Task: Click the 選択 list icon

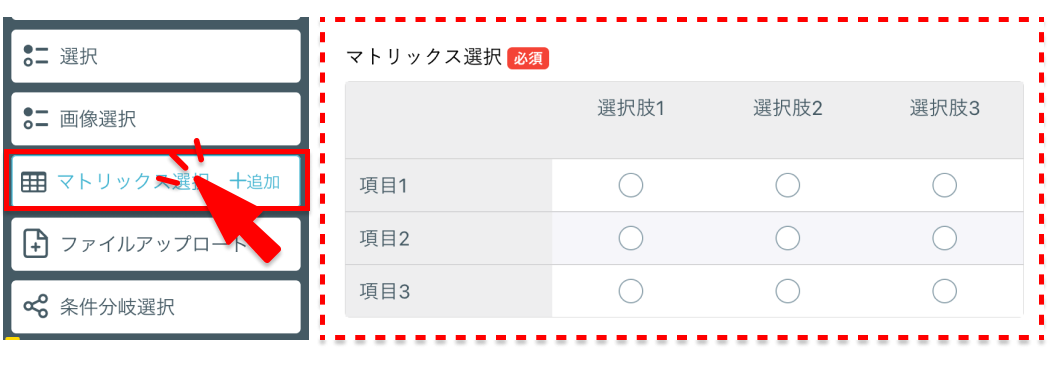Action: point(36,56)
